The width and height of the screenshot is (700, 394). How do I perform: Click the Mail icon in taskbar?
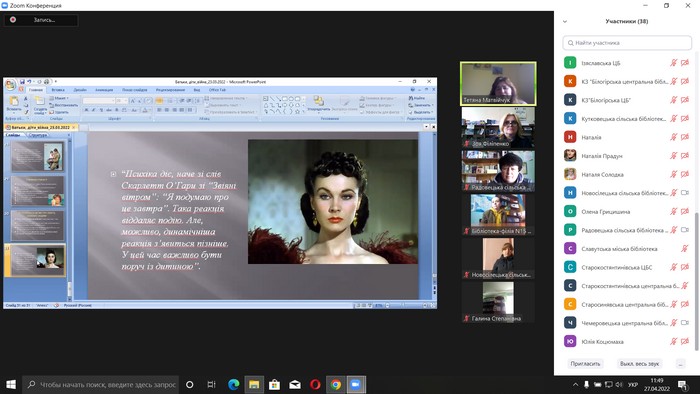coord(295,384)
